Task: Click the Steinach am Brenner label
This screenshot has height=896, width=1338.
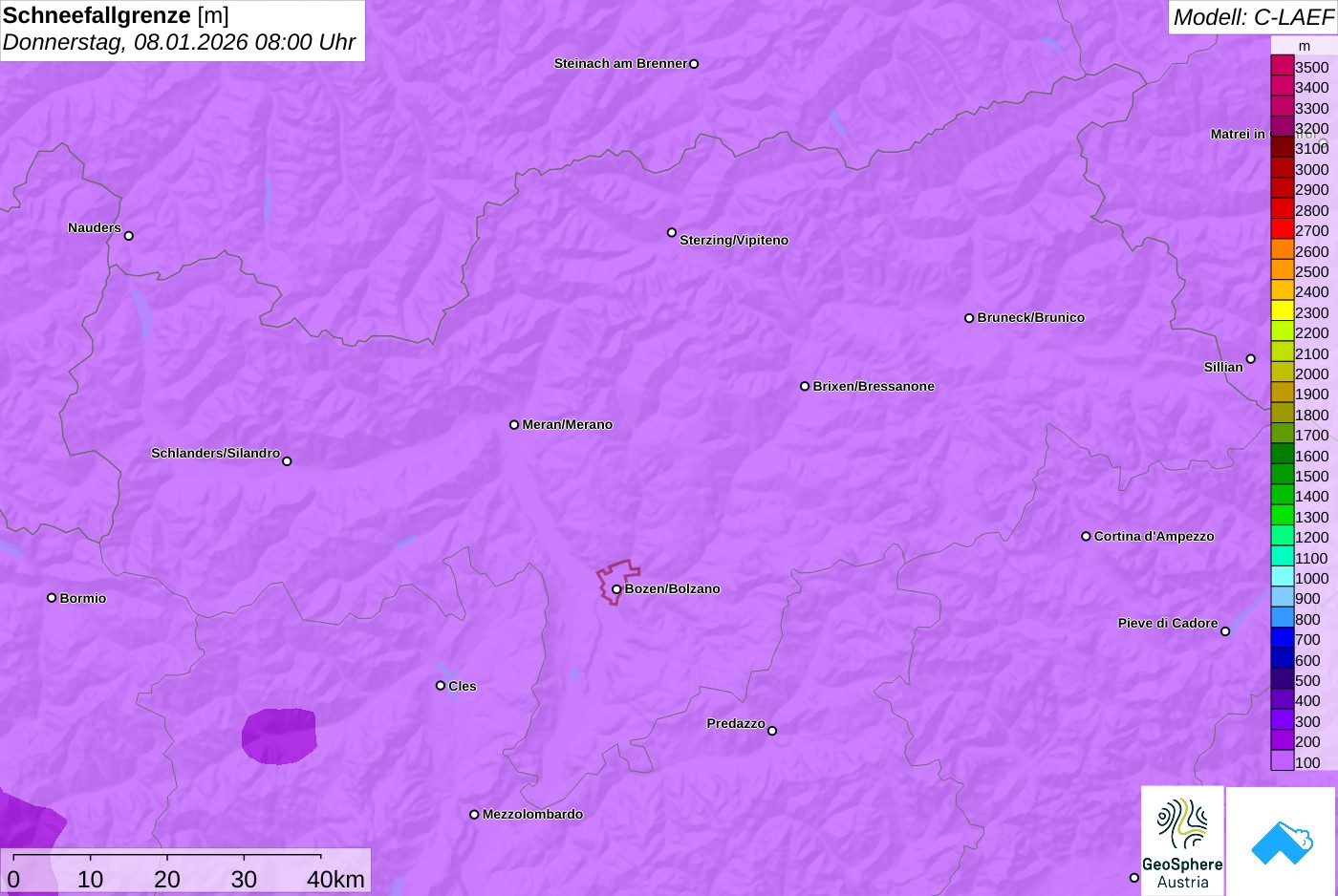Action: 620,63
